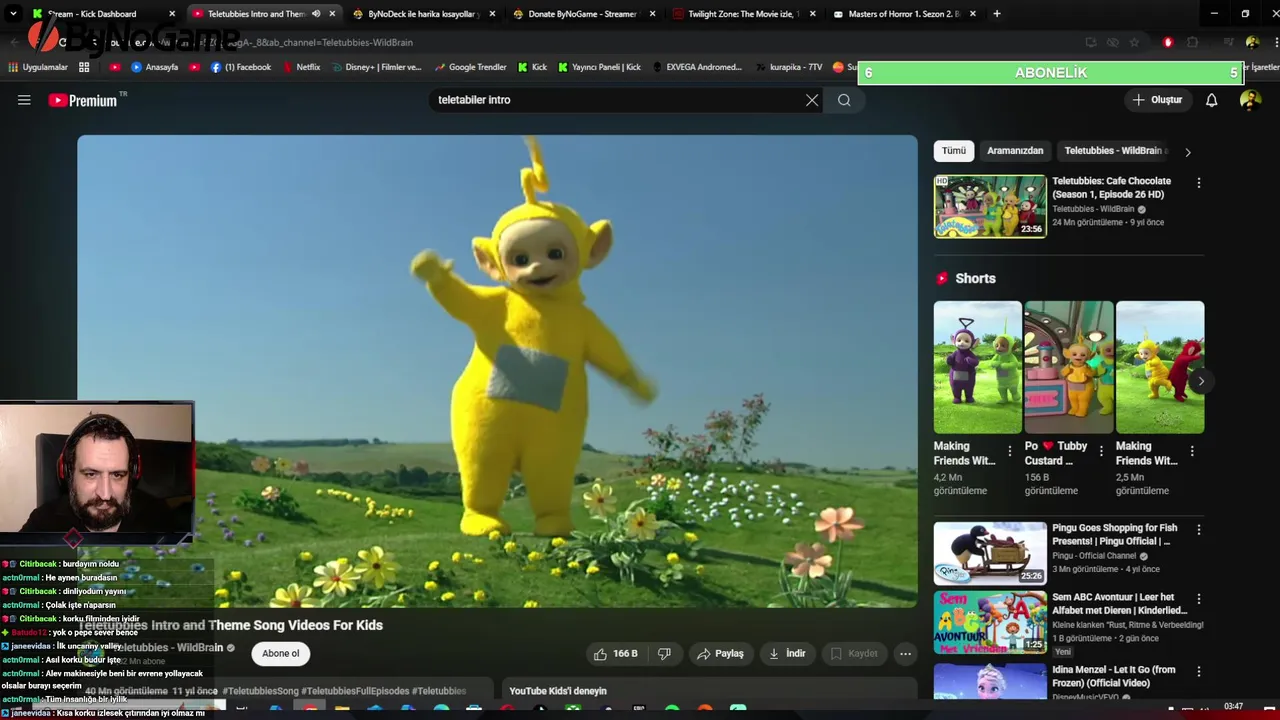Open options for Po Tubby Custard short

[x=1101, y=452]
